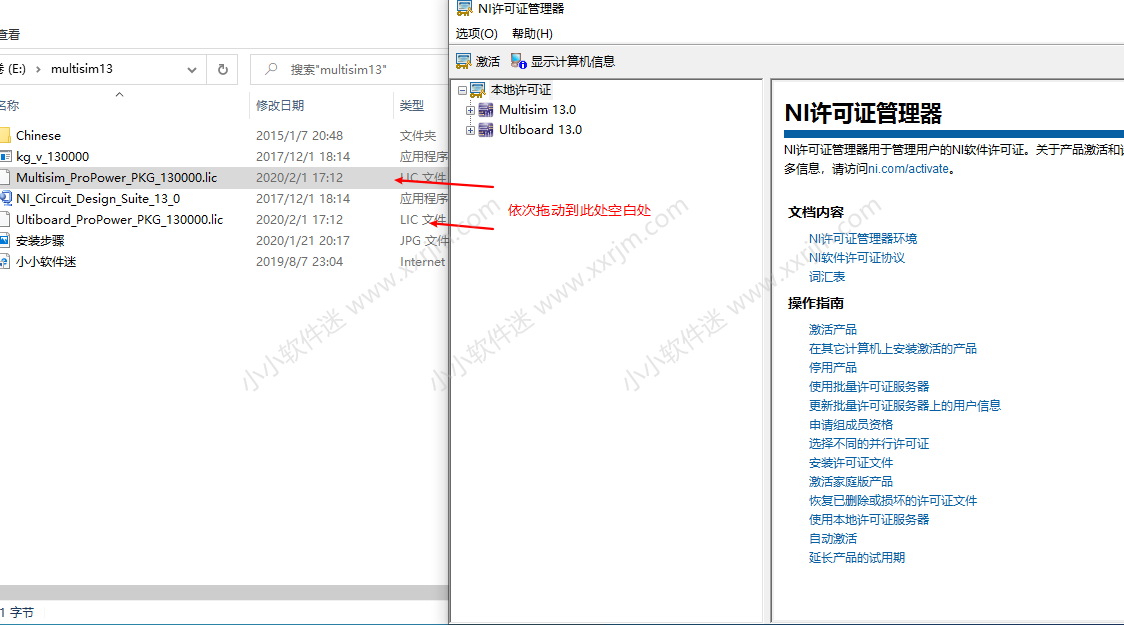The width and height of the screenshot is (1124, 625).
Task: Open the 激活家庭版产品 link
Action: 851,482
